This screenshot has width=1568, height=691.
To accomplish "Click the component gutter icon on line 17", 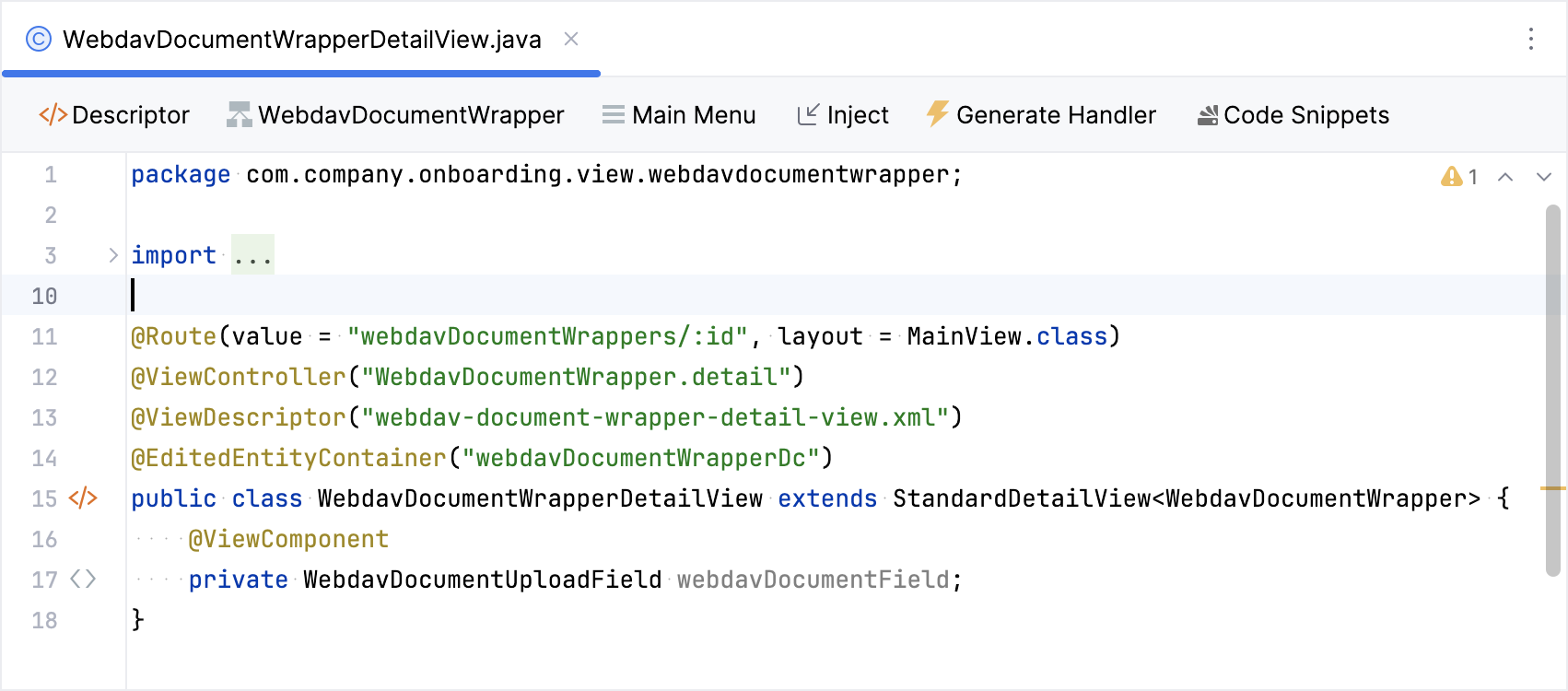I will click(x=83, y=580).
